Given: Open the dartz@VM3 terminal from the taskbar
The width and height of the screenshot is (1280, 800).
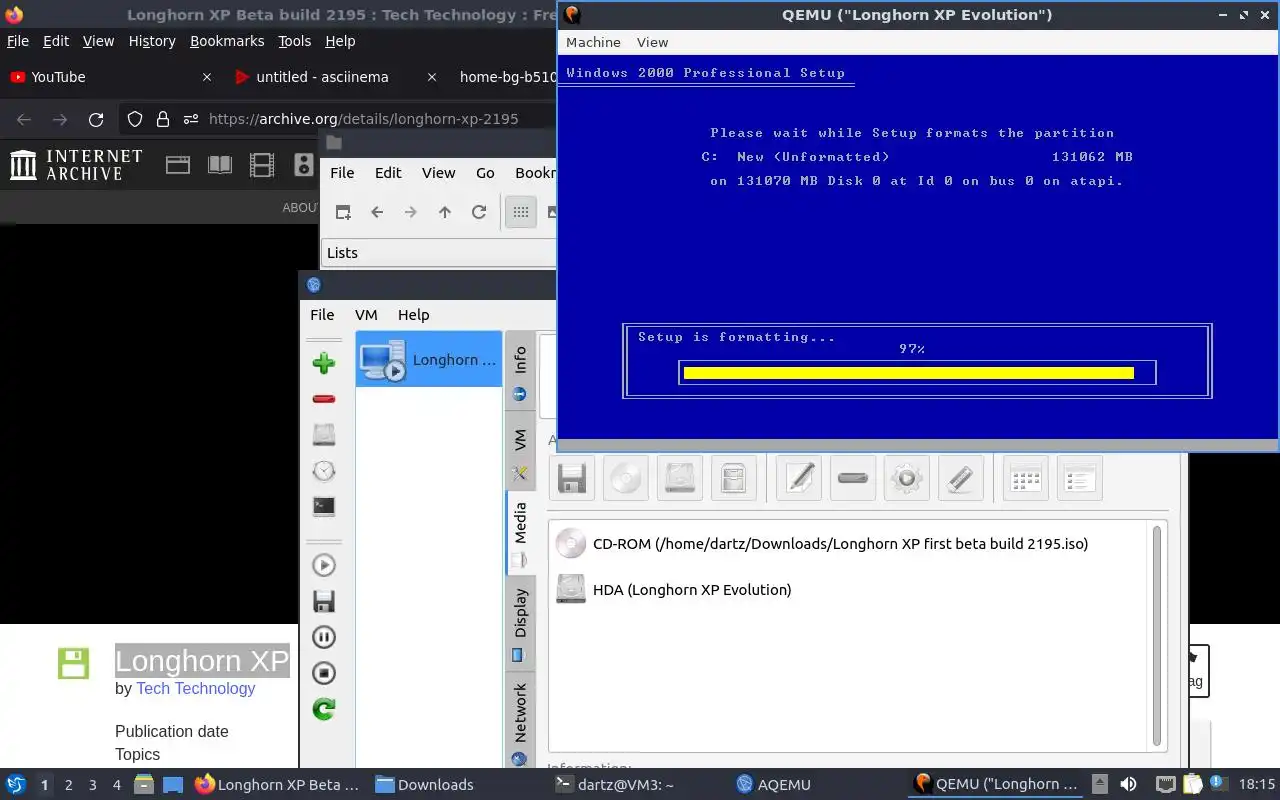Looking at the screenshot, I should 615,785.
